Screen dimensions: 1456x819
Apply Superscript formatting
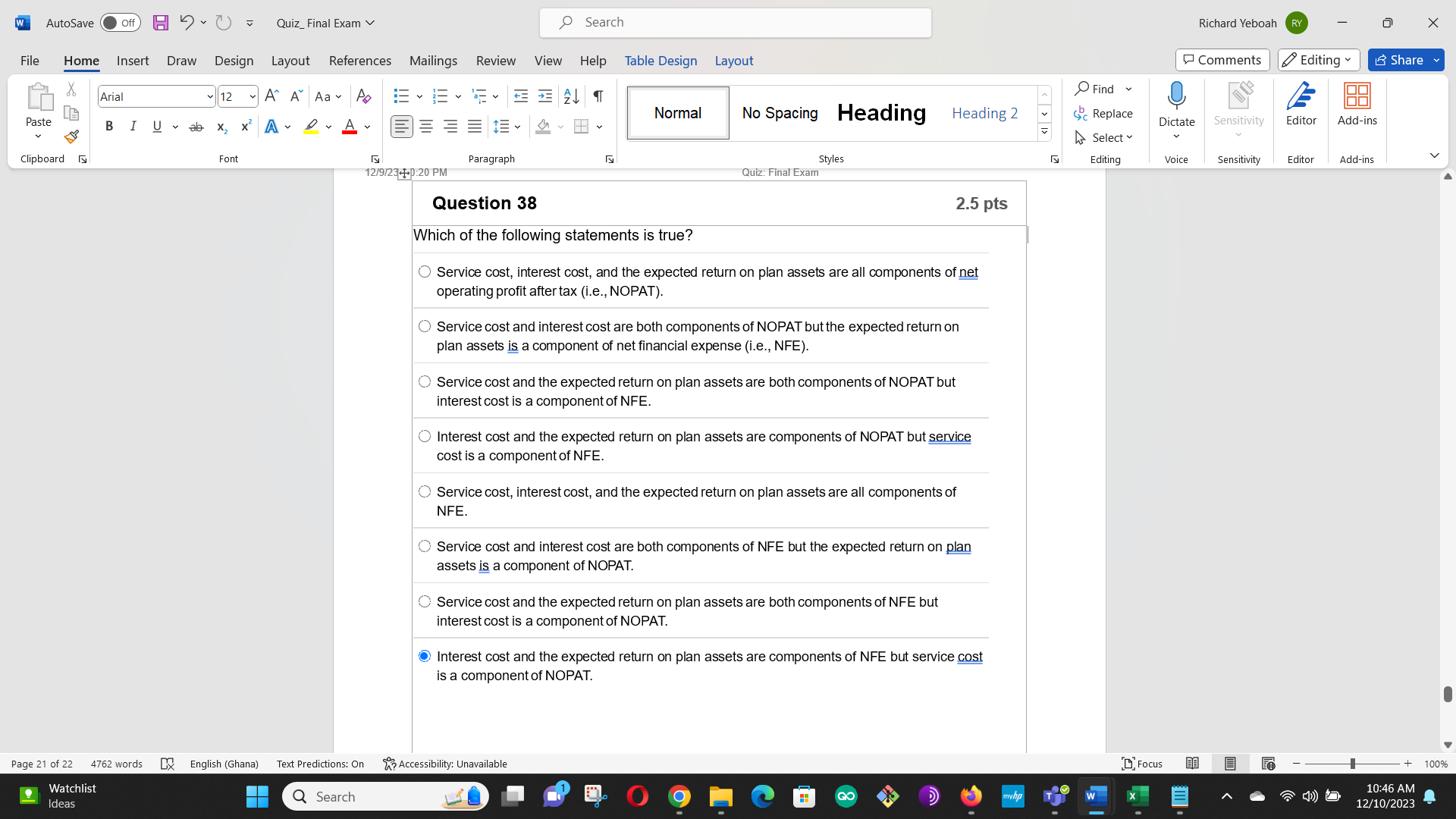coord(246,127)
